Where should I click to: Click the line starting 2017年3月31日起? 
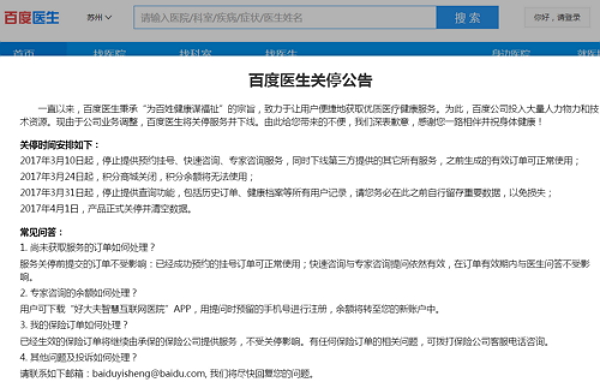click(286, 193)
